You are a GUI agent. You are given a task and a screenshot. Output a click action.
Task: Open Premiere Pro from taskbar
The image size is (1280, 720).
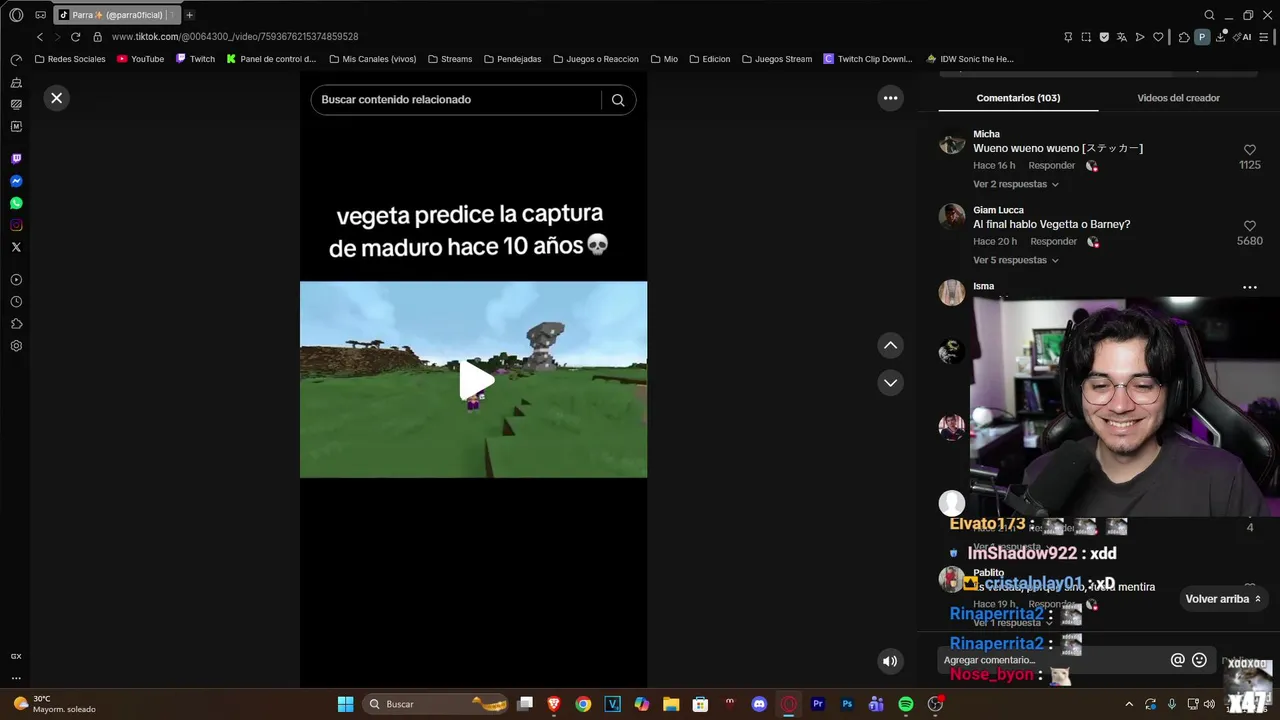[x=818, y=704]
